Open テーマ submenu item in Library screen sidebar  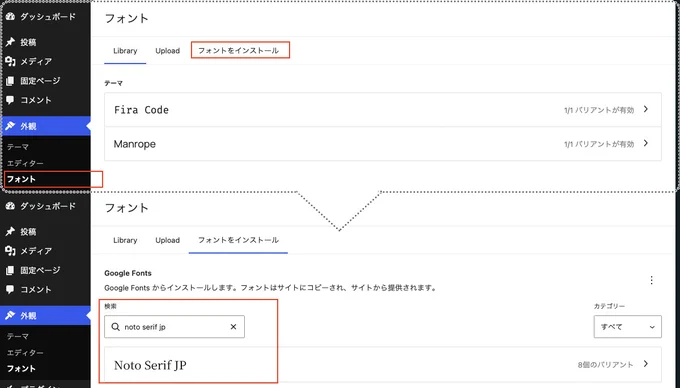click(18, 147)
